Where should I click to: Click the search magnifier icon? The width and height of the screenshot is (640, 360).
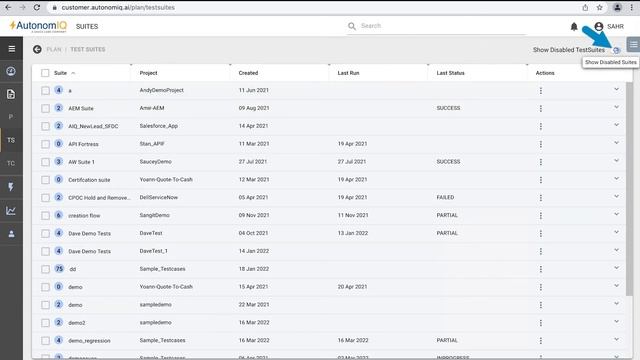click(351, 26)
